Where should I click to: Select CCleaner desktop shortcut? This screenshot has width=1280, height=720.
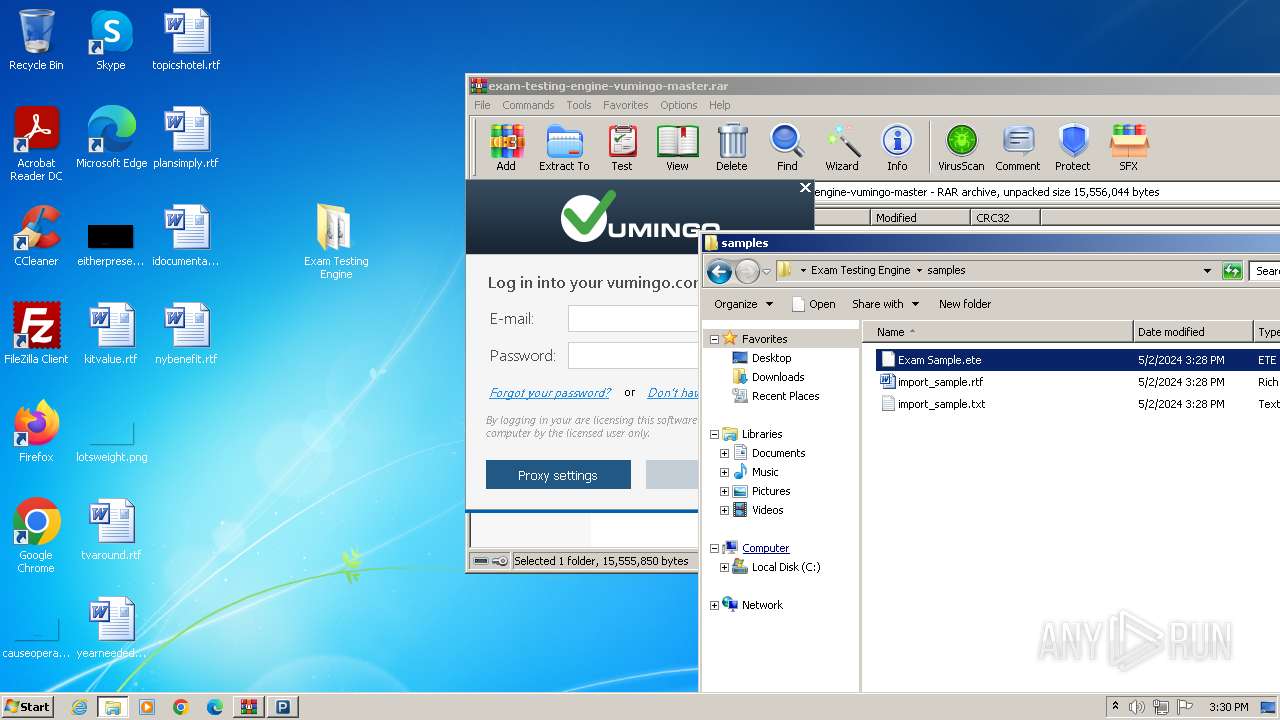36,236
